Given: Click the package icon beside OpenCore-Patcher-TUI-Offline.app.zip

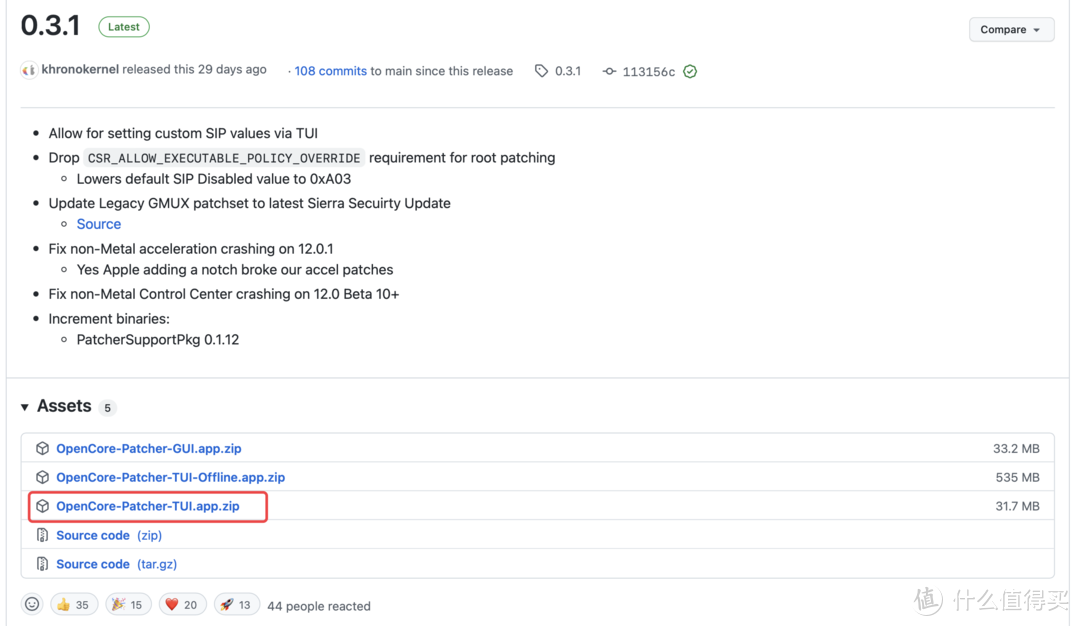Looking at the screenshot, I should coord(42,478).
